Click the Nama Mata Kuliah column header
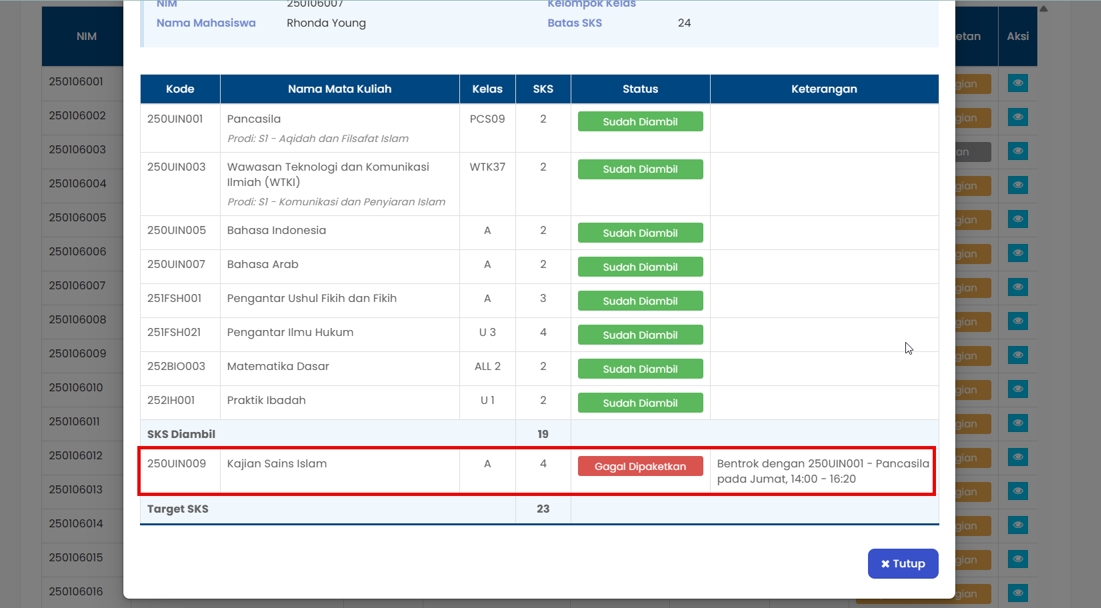Screen dimensions: 1101x608 [x=339, y=89]
